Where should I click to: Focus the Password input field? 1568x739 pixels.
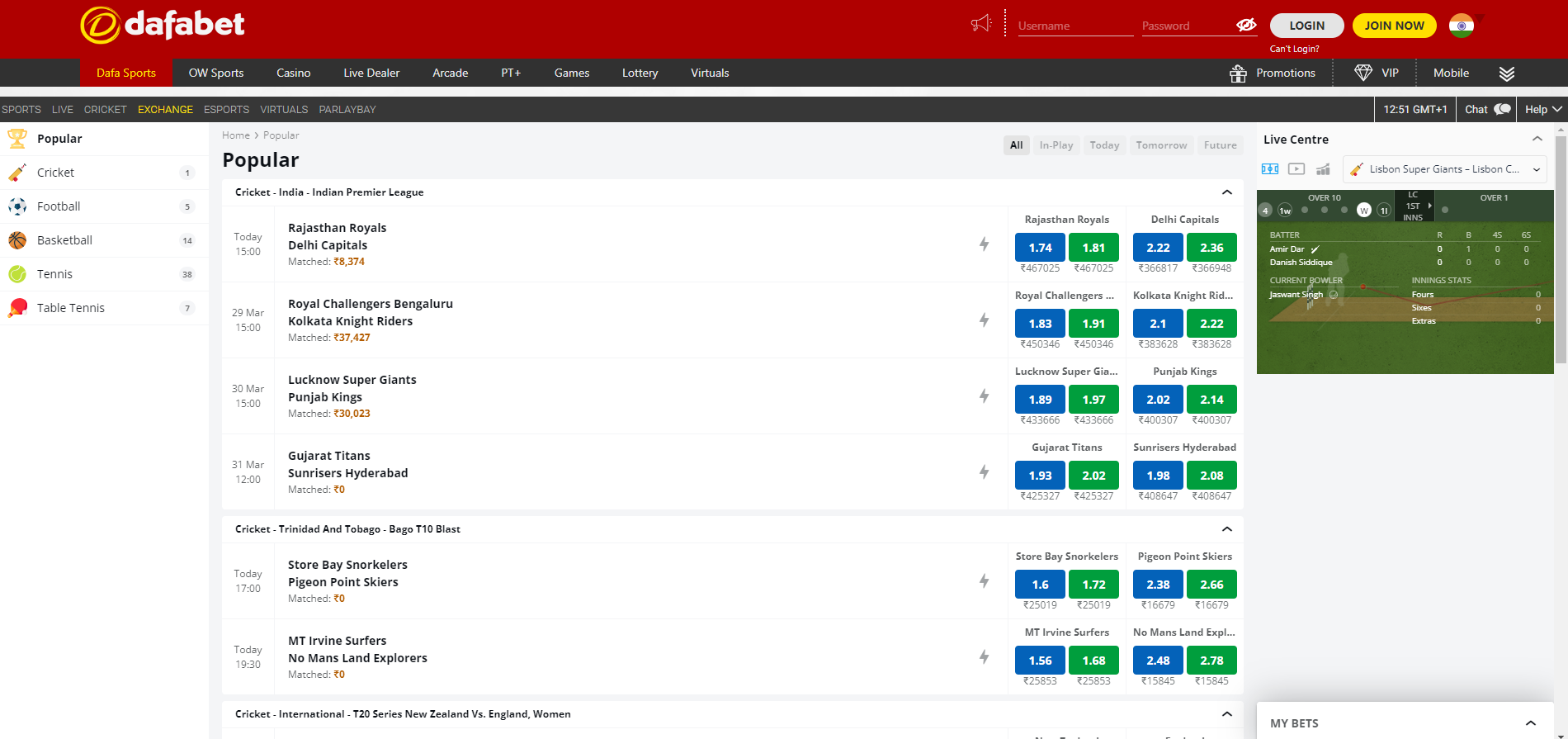click(1187, 26)
